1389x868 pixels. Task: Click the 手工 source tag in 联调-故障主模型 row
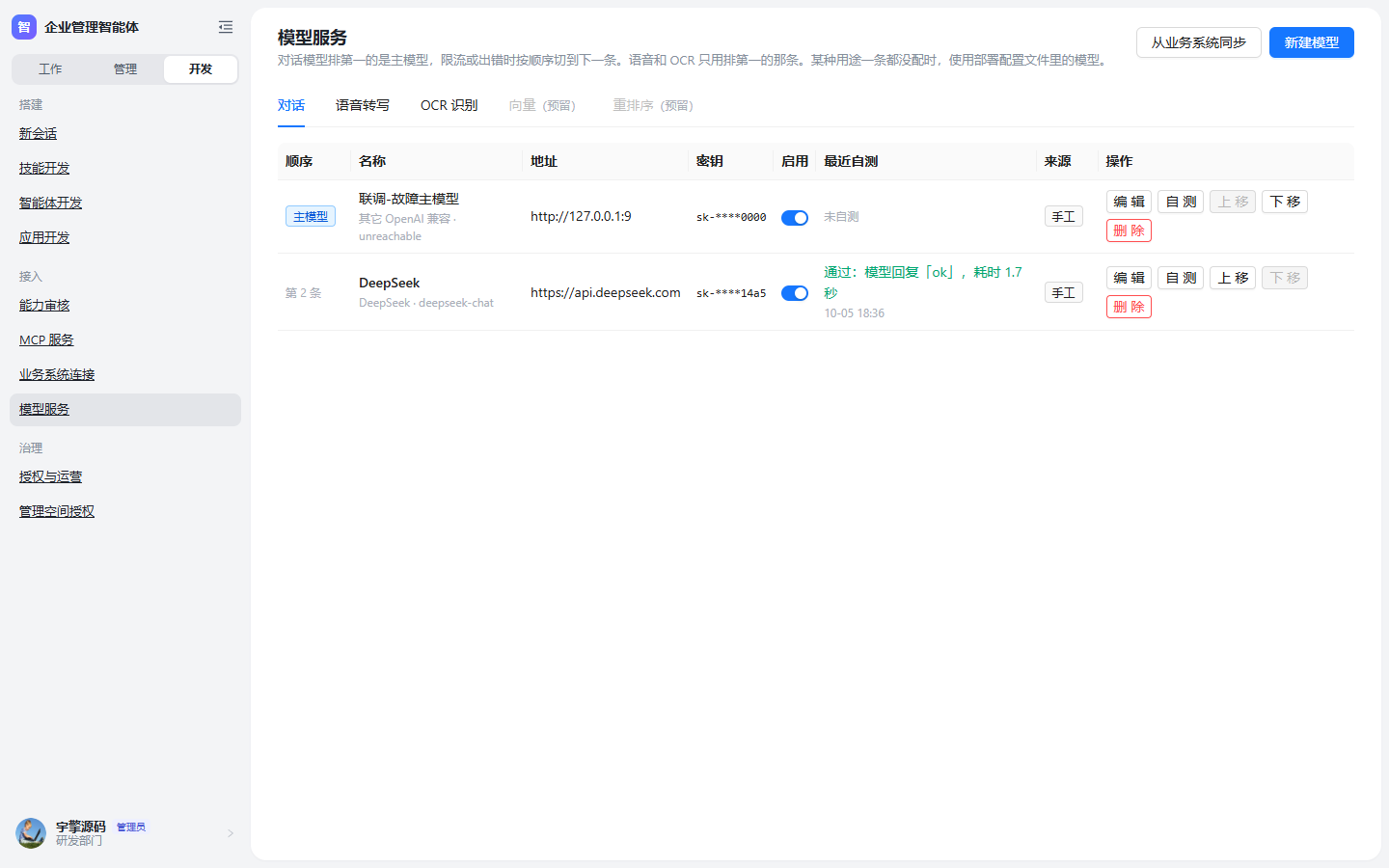1063,217
